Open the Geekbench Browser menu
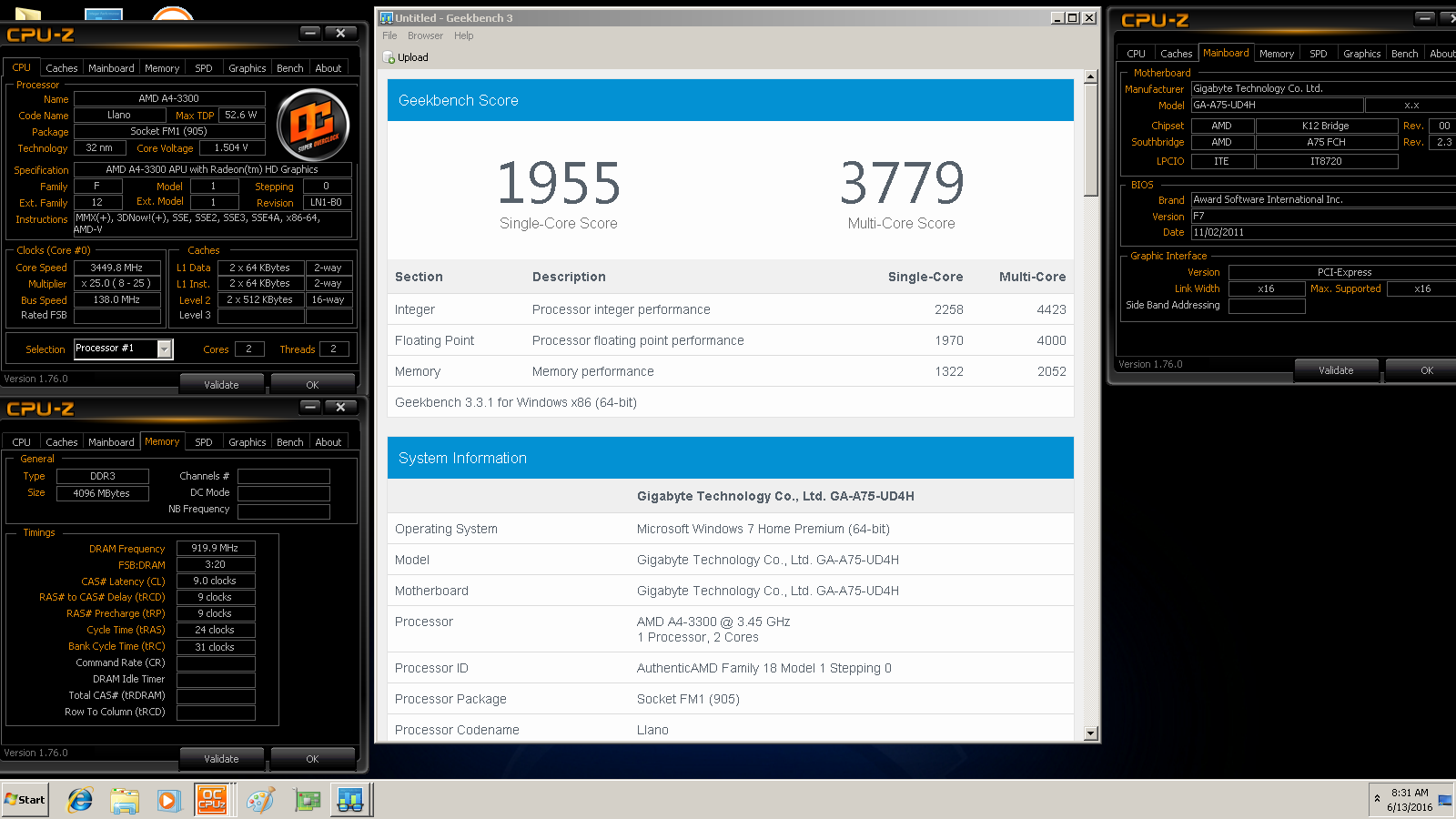Screen dimensions: 1456x819 (x=425, y=35)
